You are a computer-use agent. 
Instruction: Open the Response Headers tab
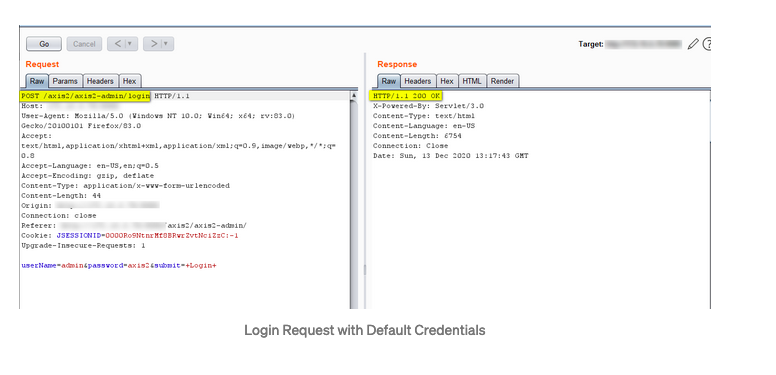point(418,81)
